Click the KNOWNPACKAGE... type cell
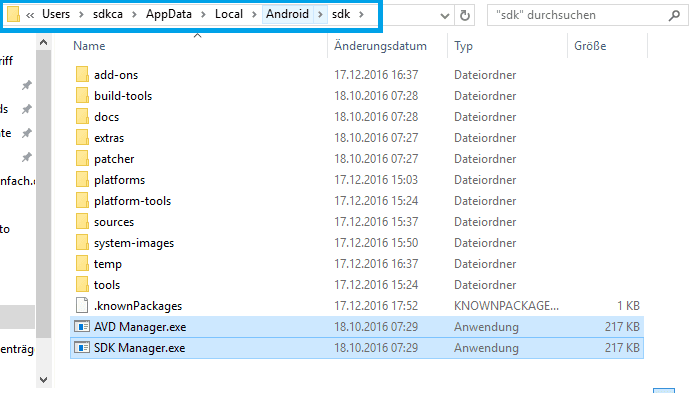 506,306
